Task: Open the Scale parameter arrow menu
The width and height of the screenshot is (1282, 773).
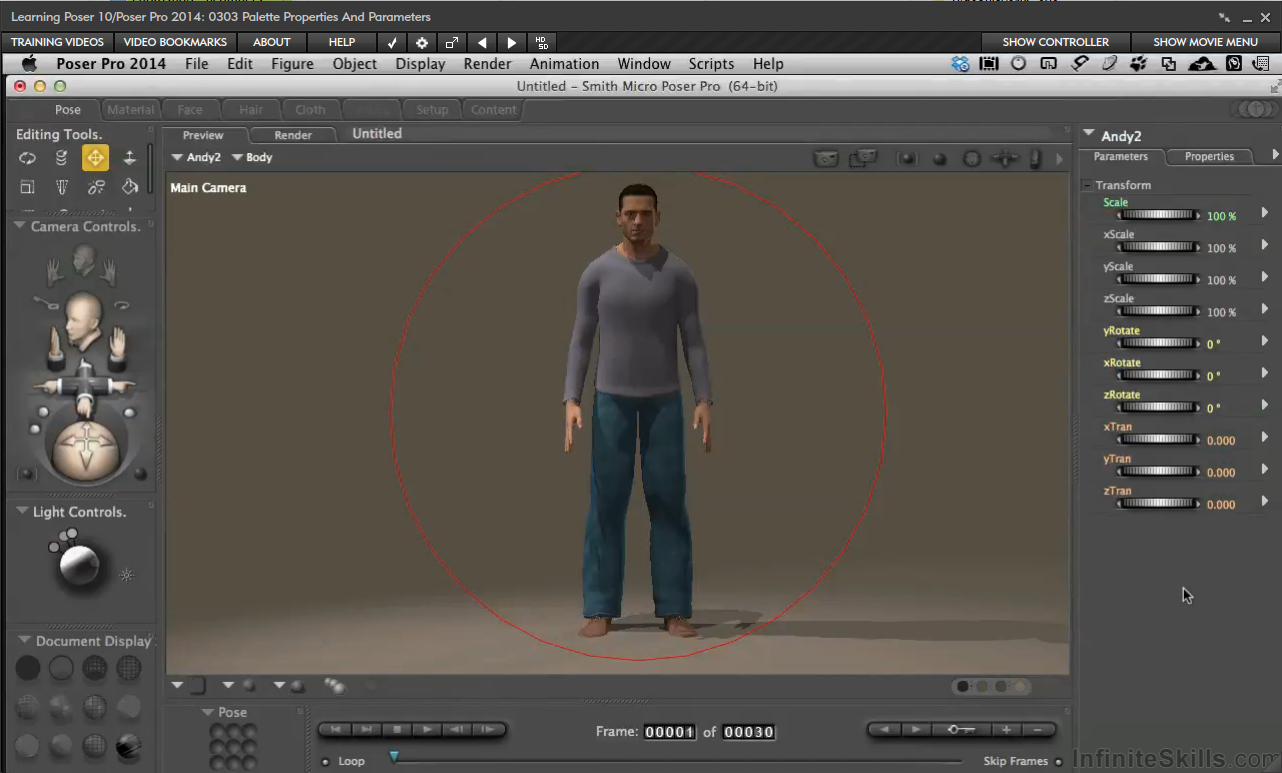Action: coord(1265,212)
